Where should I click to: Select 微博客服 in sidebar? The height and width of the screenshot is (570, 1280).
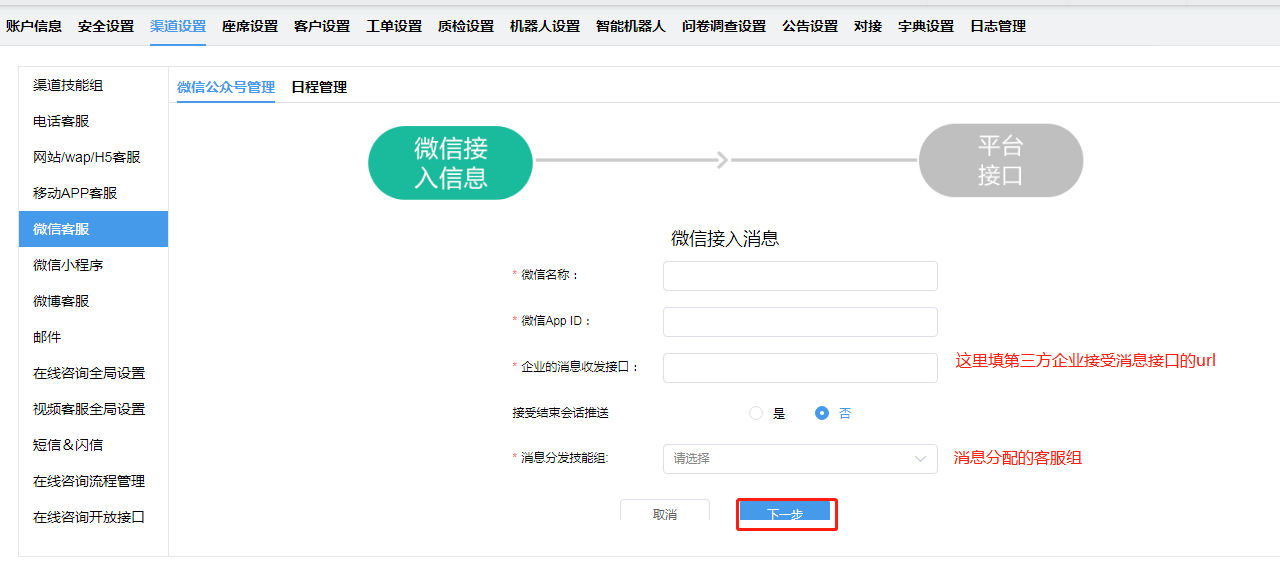pos(93,301)
